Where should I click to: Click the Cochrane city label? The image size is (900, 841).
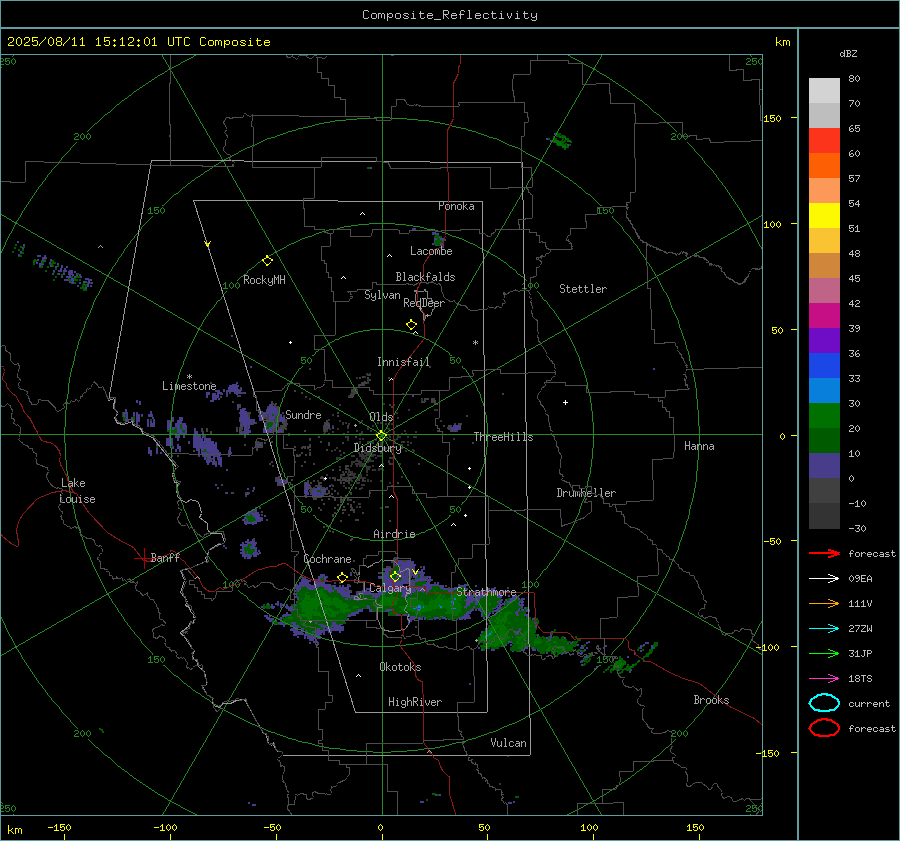pos(327,559)
